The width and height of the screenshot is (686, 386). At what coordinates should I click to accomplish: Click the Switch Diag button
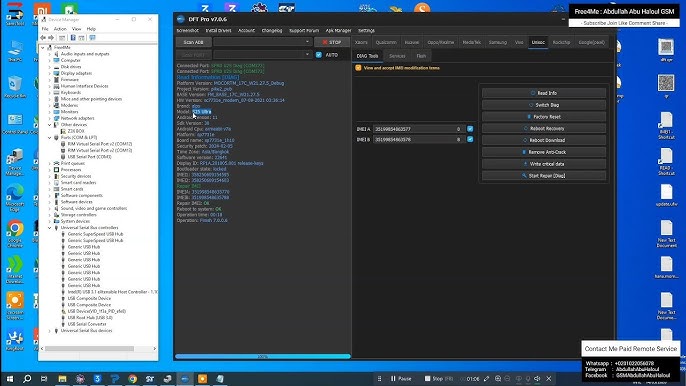point(544,105)
